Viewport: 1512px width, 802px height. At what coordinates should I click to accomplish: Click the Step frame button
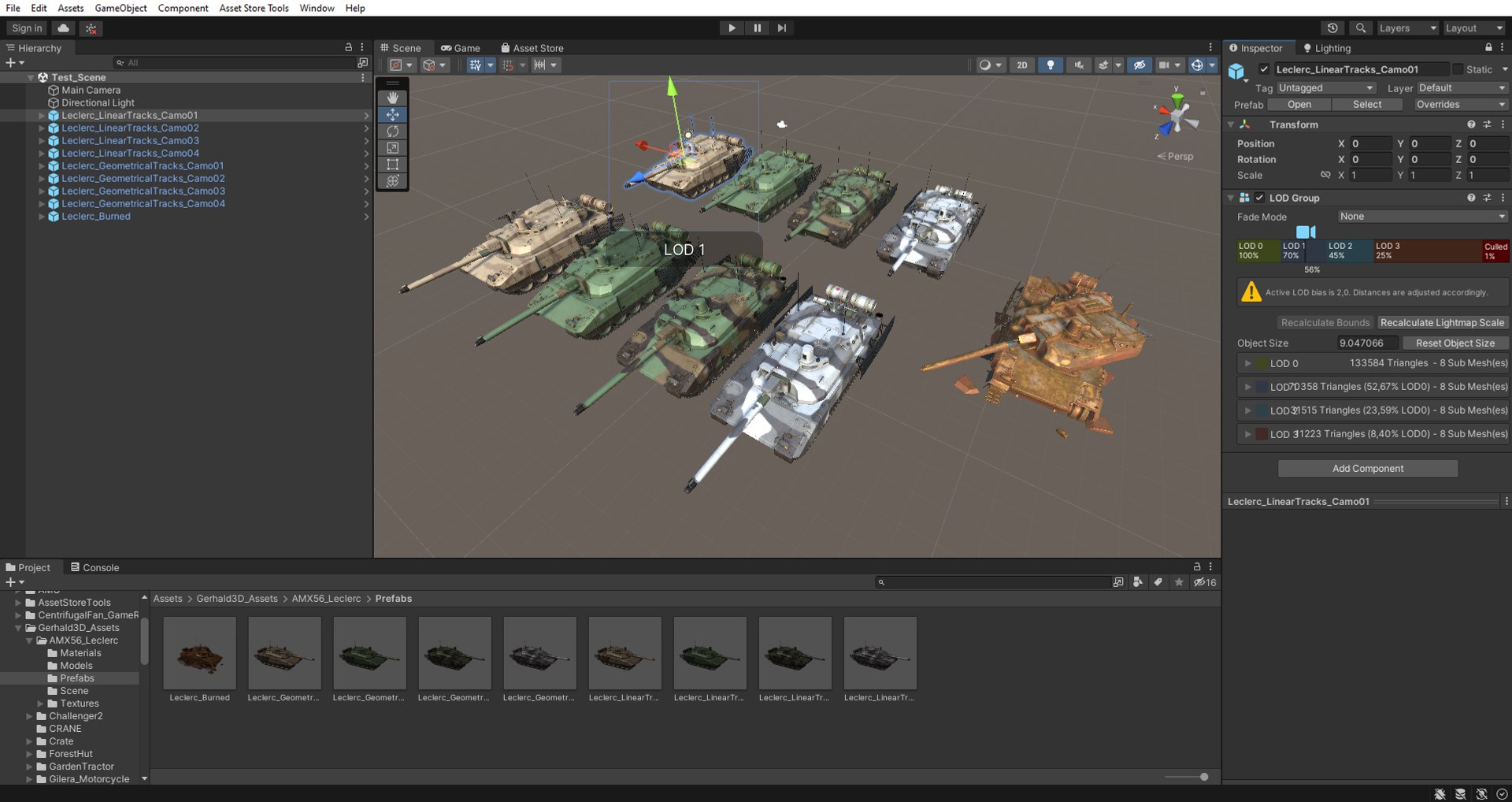click(781, 28)
